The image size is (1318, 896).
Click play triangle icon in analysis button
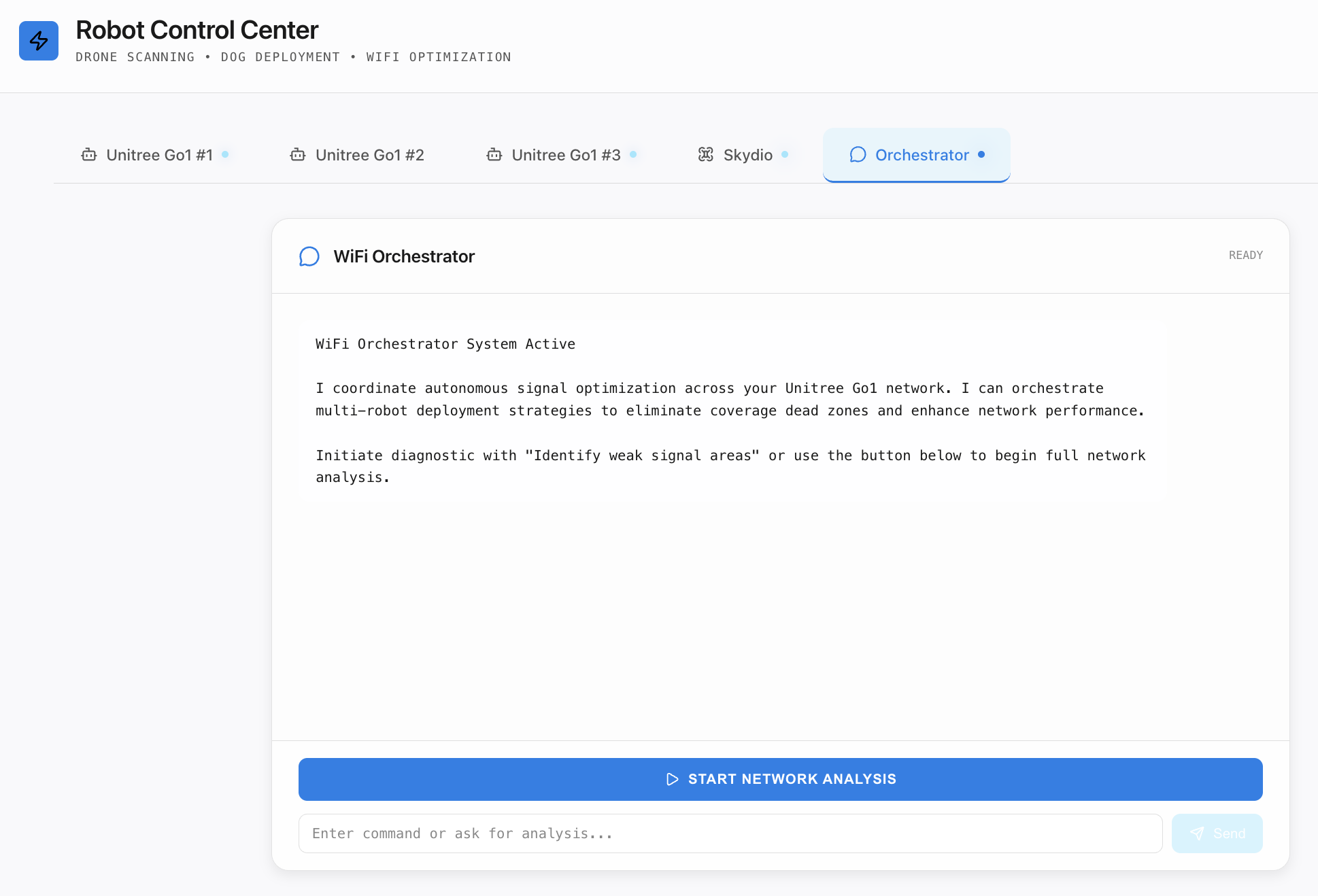pyautogui.click(x=672, y=779)
